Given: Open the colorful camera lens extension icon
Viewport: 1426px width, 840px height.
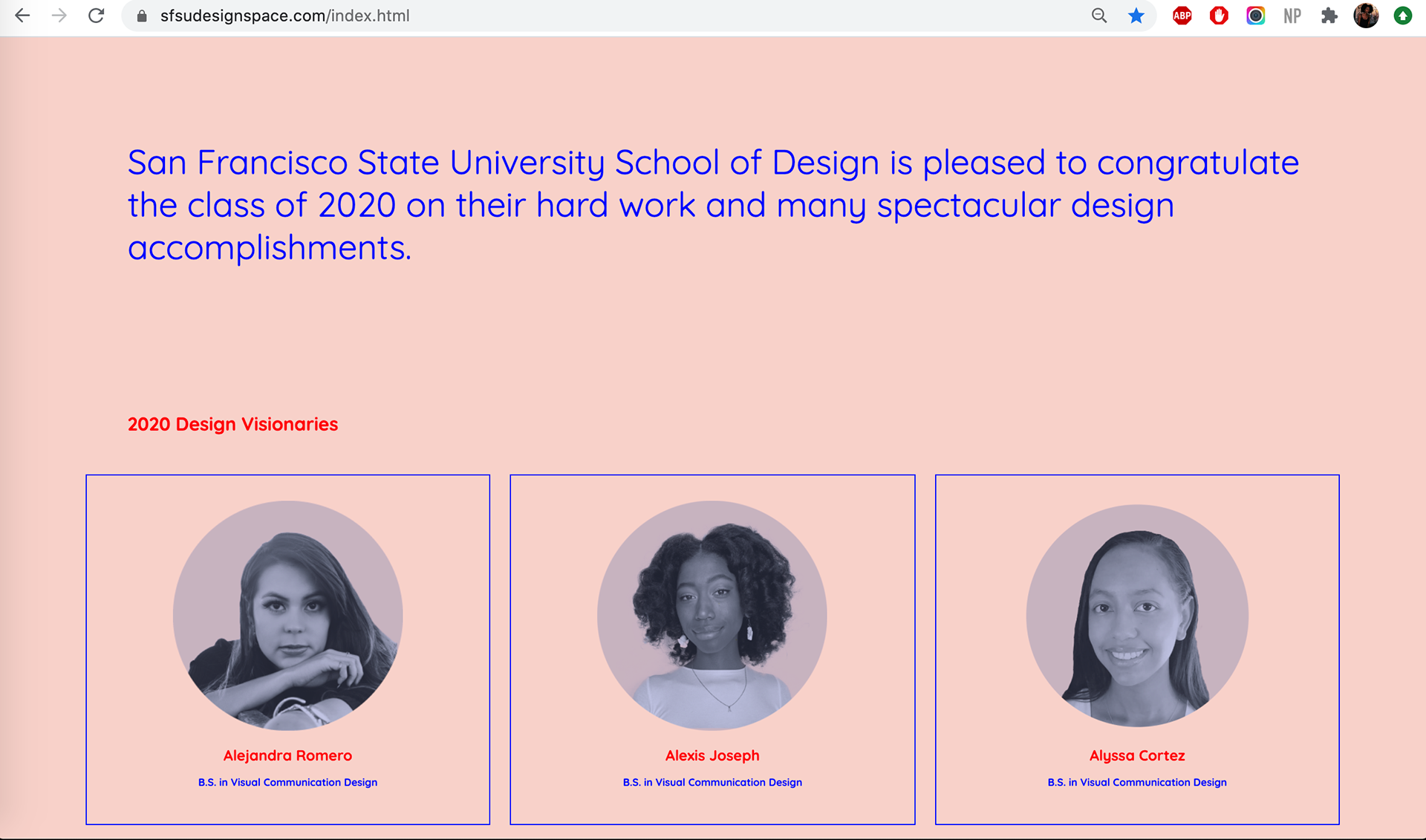Looking at the screenshot, I should 1256,16.
